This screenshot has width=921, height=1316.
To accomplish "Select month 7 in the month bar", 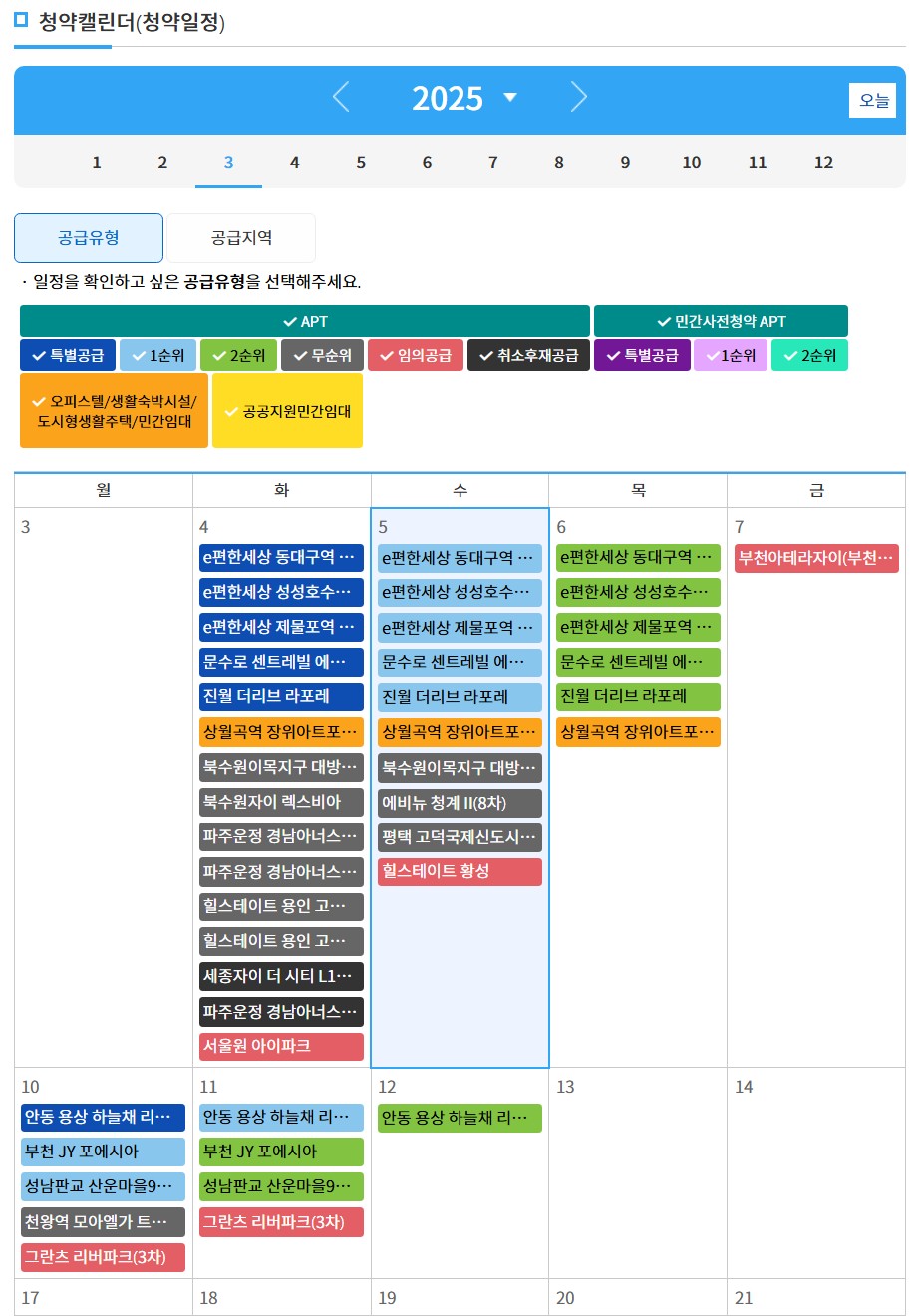I will coord(492,163).
